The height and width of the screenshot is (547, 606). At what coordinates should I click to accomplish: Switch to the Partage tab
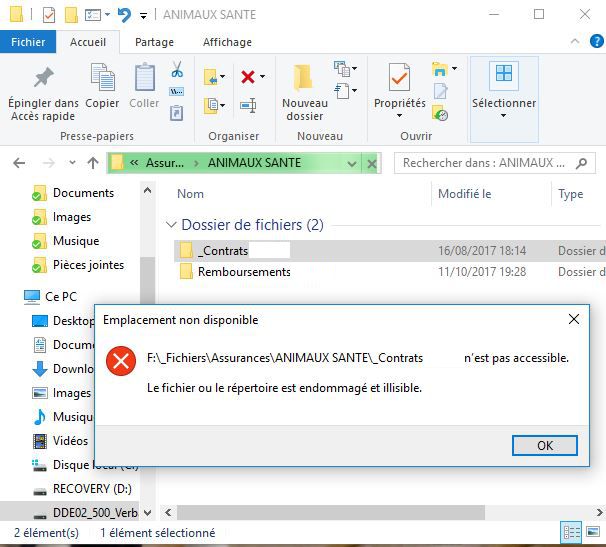(x=154, y=42)
